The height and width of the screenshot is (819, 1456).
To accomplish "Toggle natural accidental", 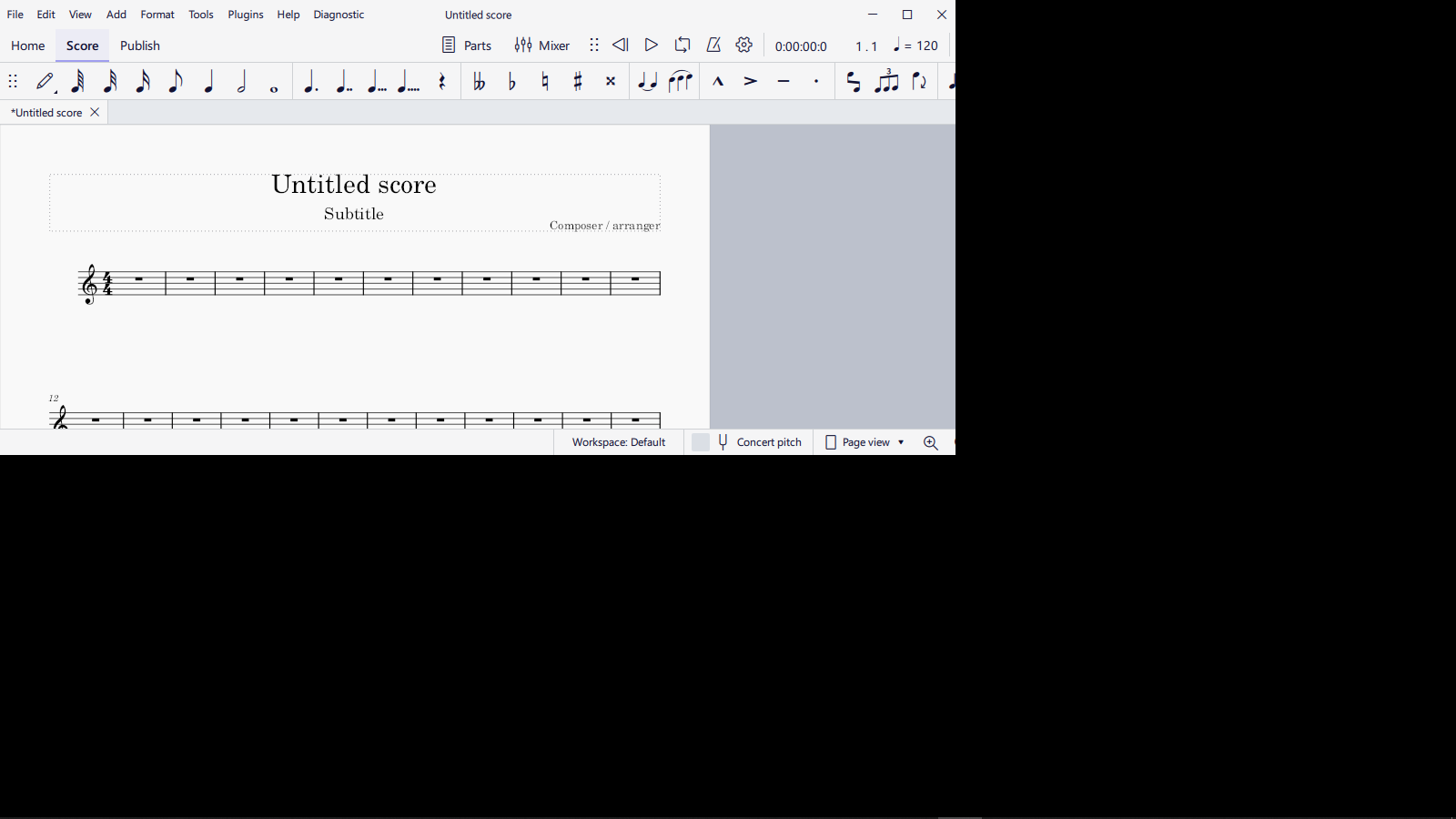I will coord(545,82).
